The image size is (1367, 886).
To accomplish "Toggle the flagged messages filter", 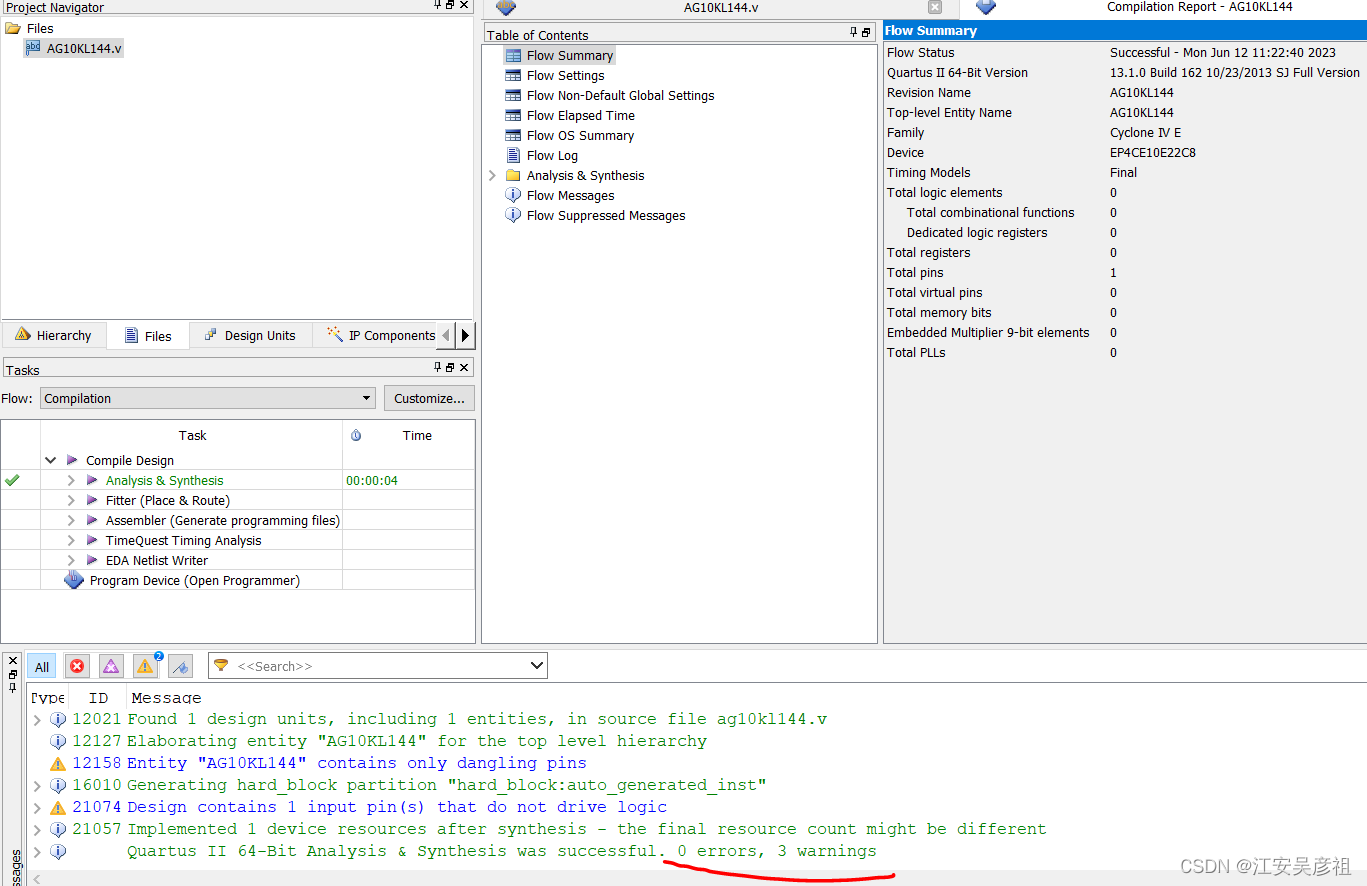I will coord(180,666).
